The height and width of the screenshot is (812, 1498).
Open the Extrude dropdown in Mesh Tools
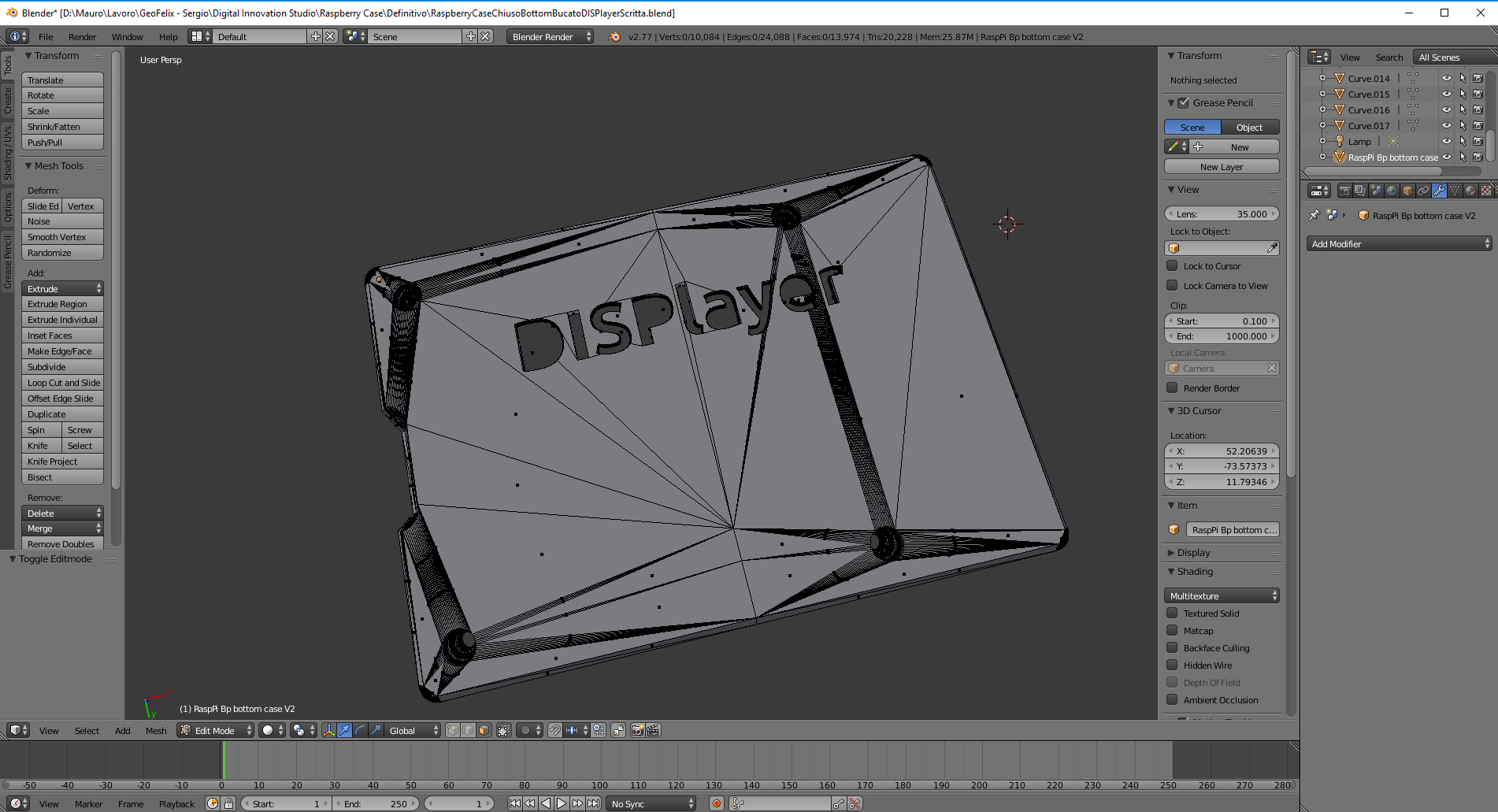coord(62,288)
